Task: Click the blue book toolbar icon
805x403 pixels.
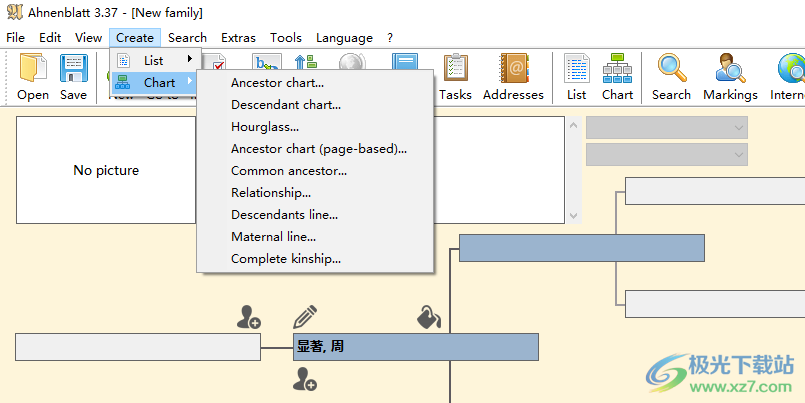Action: click(405, 62)
